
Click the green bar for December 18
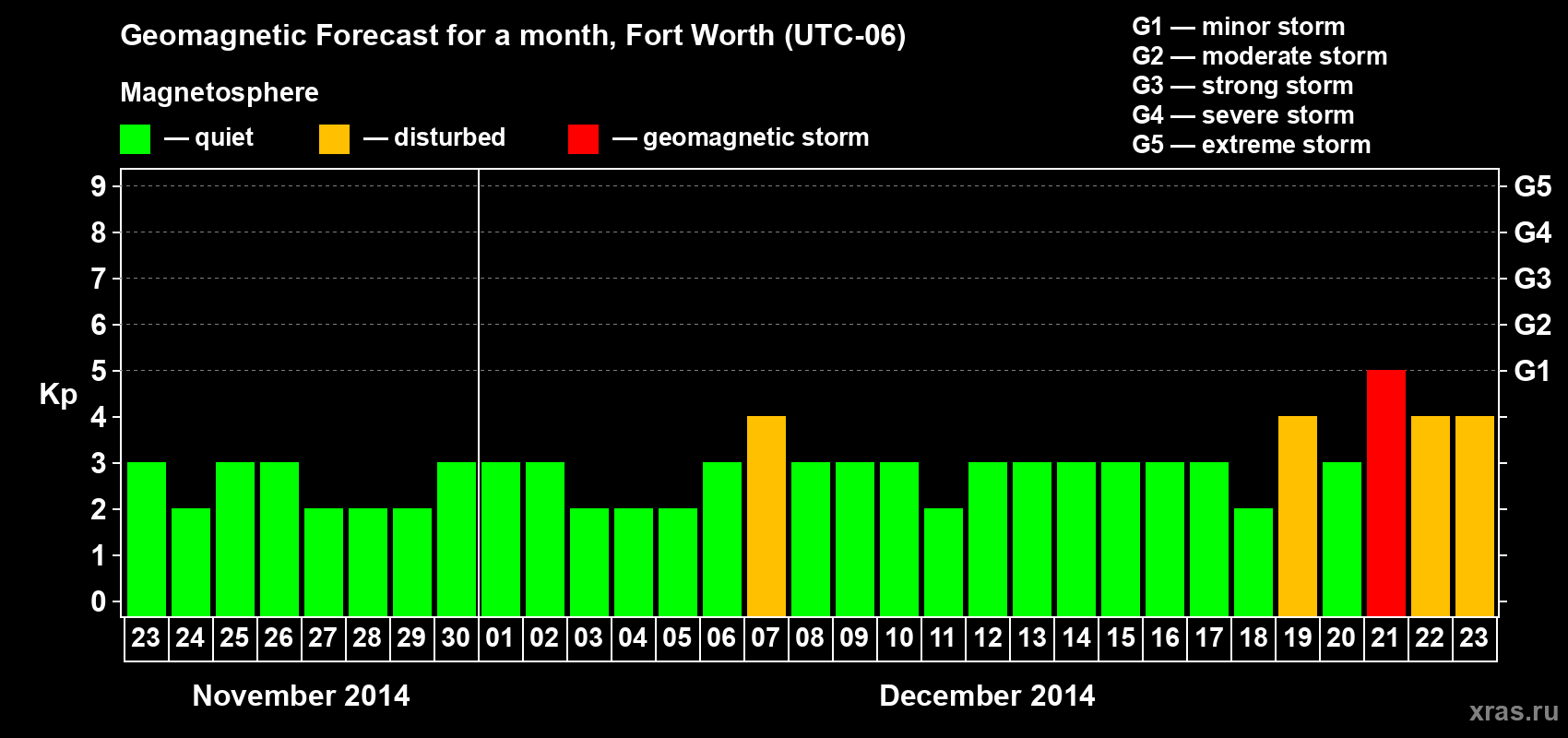click(x=1253, y=562)
